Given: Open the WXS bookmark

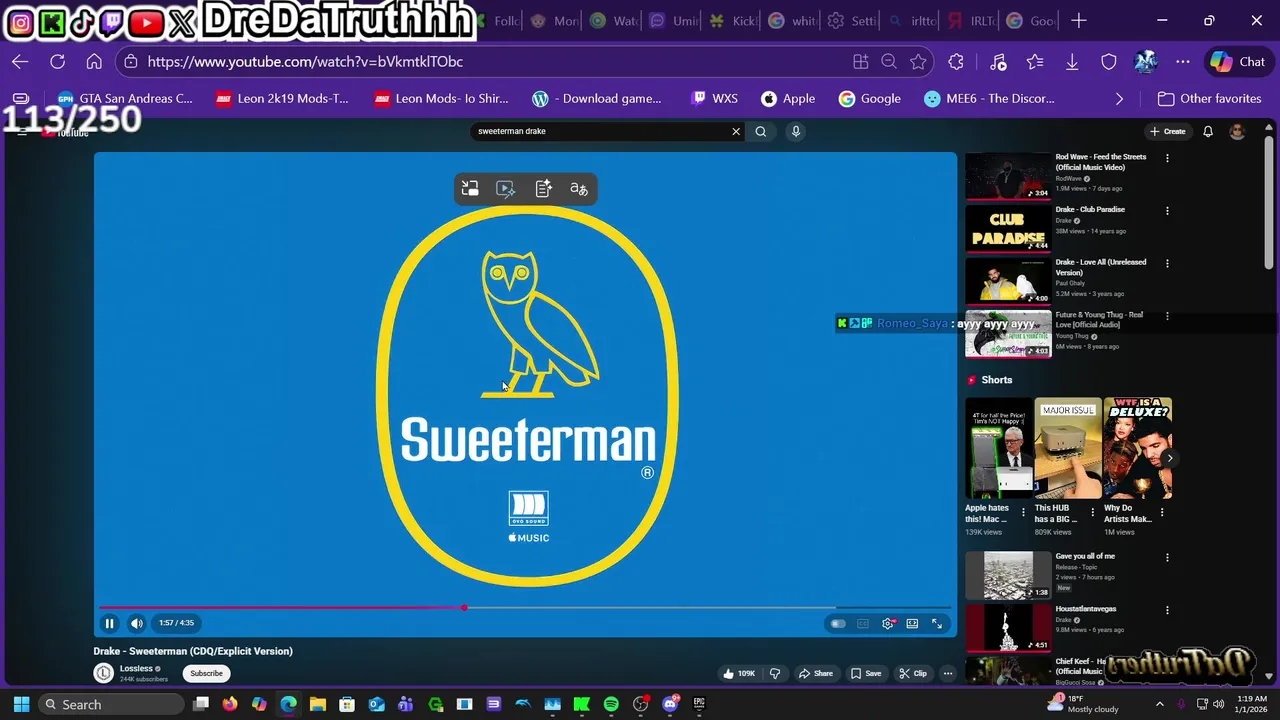Looking at the screenshot, I should pos(714,99).
